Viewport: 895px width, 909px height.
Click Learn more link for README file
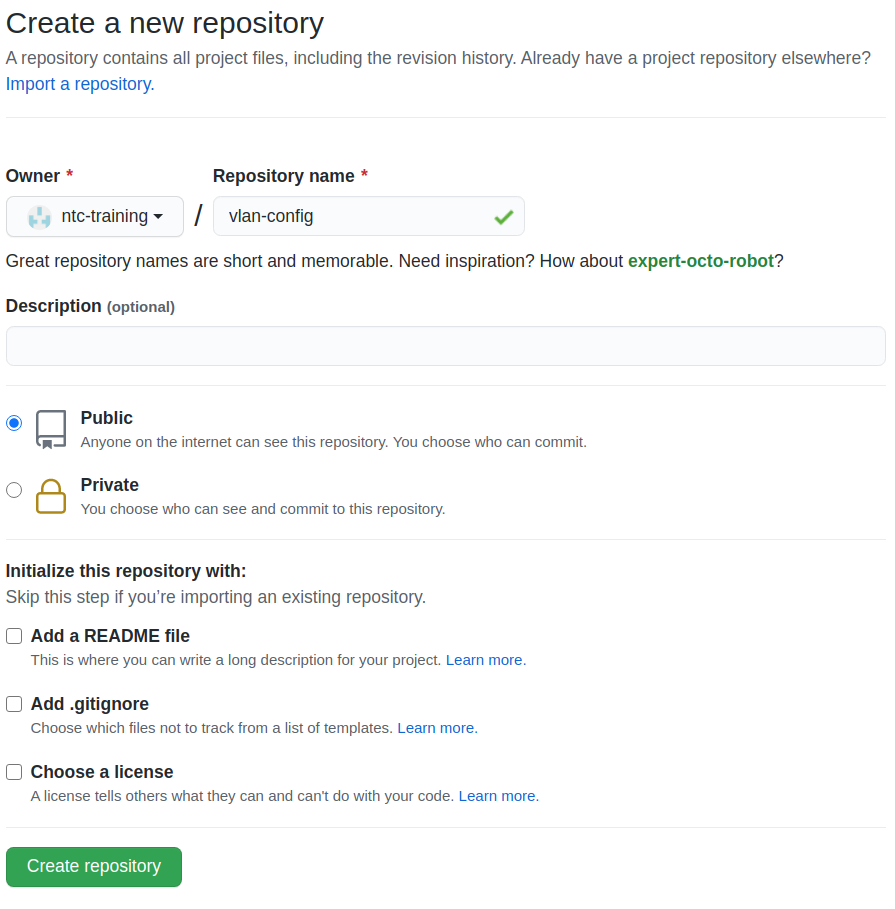tap(485, 660)
